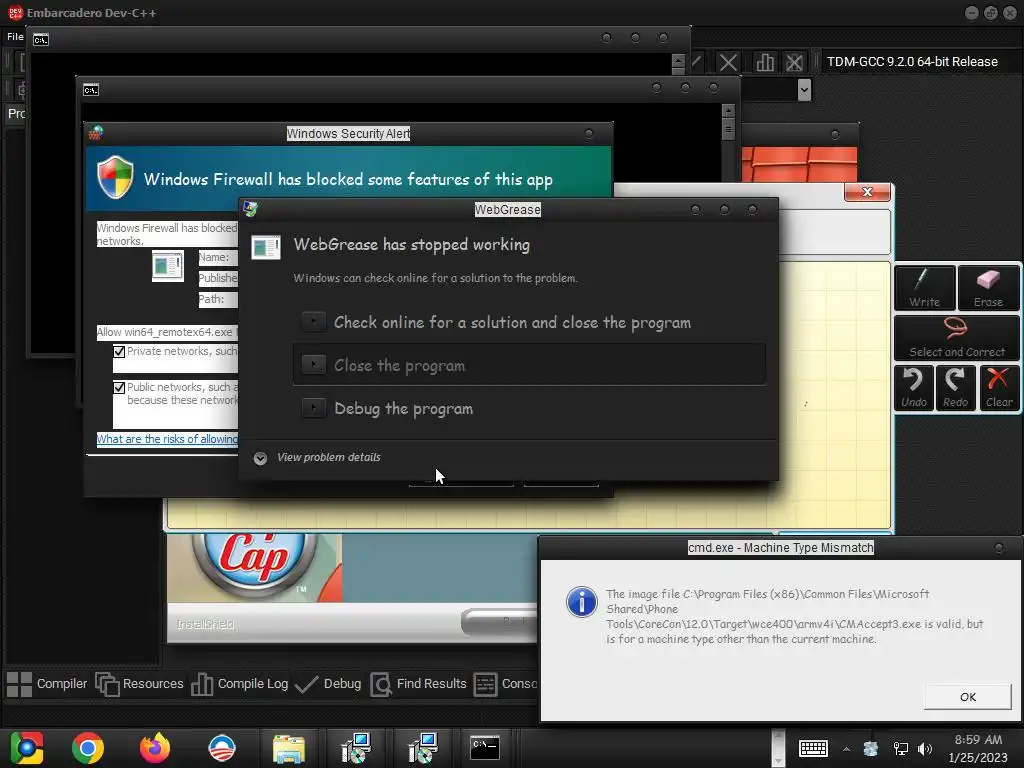Launch Firefox from the taskbar
The width and height of the screenshot is (1024, 768).
pyautogui.click(x=155, y=748)
